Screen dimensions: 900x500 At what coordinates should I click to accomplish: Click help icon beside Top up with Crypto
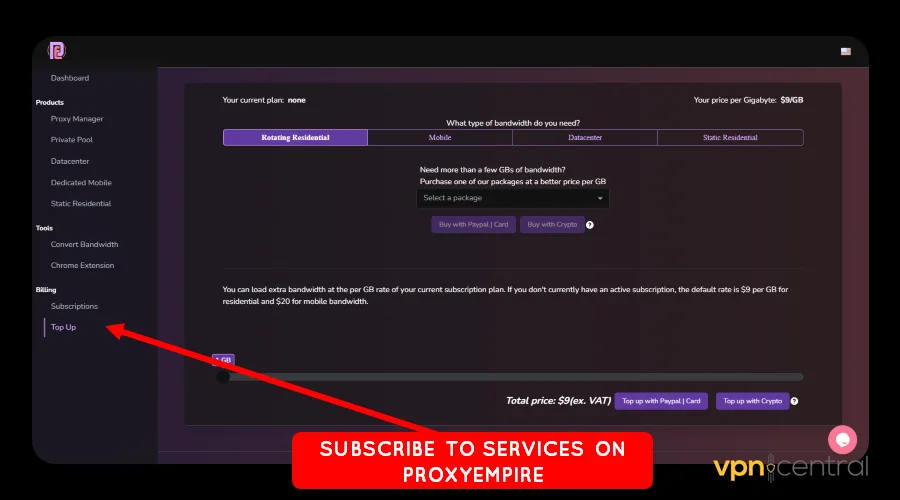point(794,401)
